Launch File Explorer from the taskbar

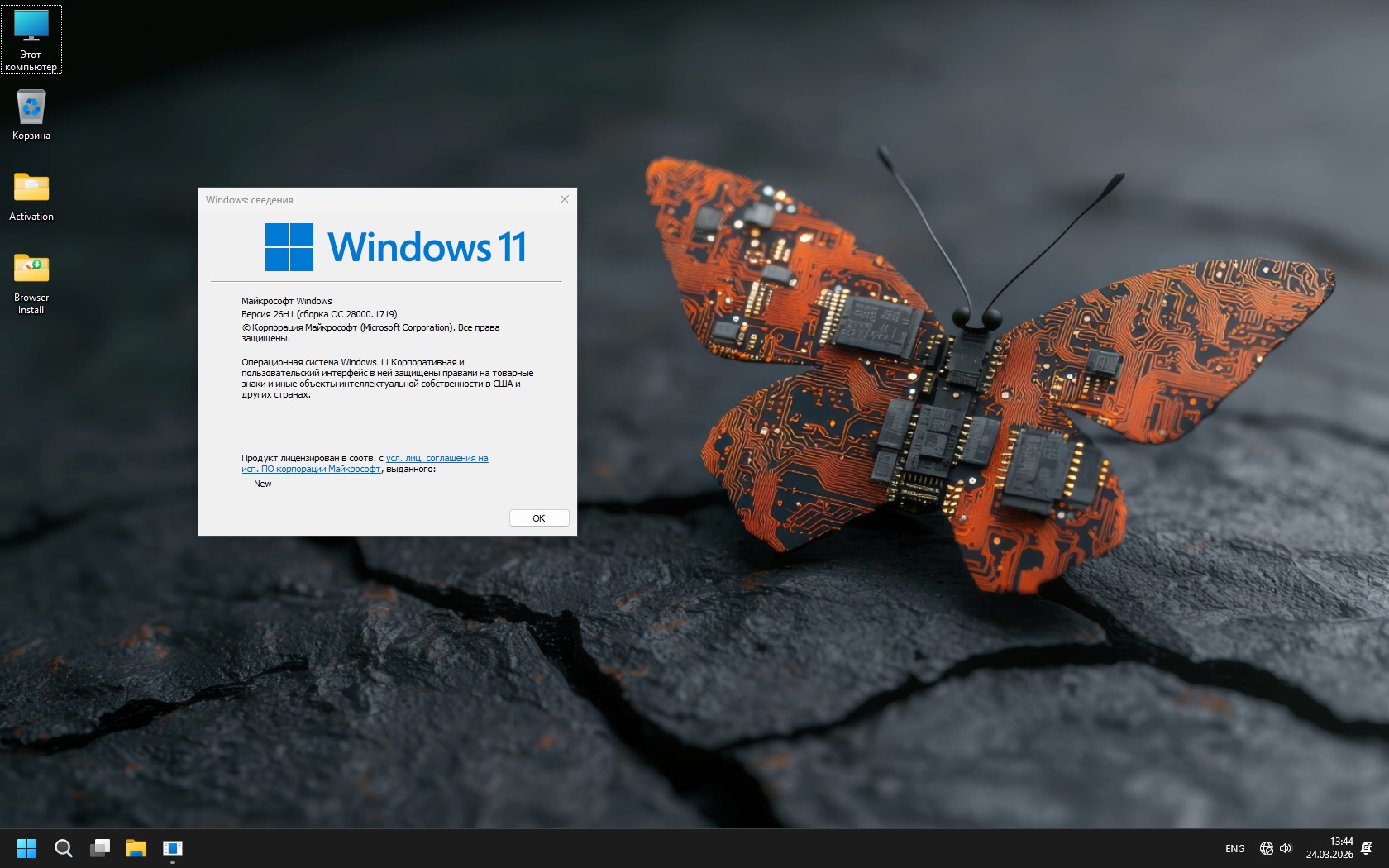click(x=136, y=848)
